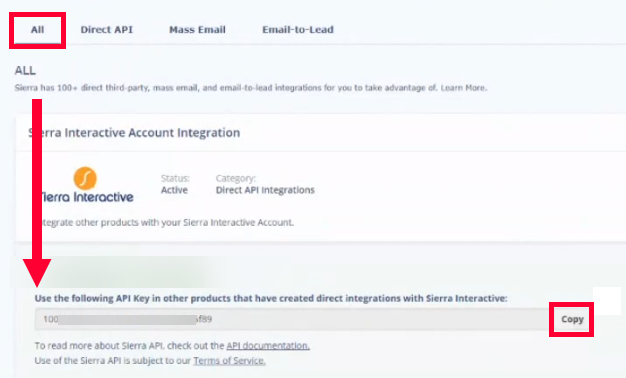Image resolution: width=626 pixels, height=378 pixels.
Task: Open the Terms of Service link
Action: [229, 361]
